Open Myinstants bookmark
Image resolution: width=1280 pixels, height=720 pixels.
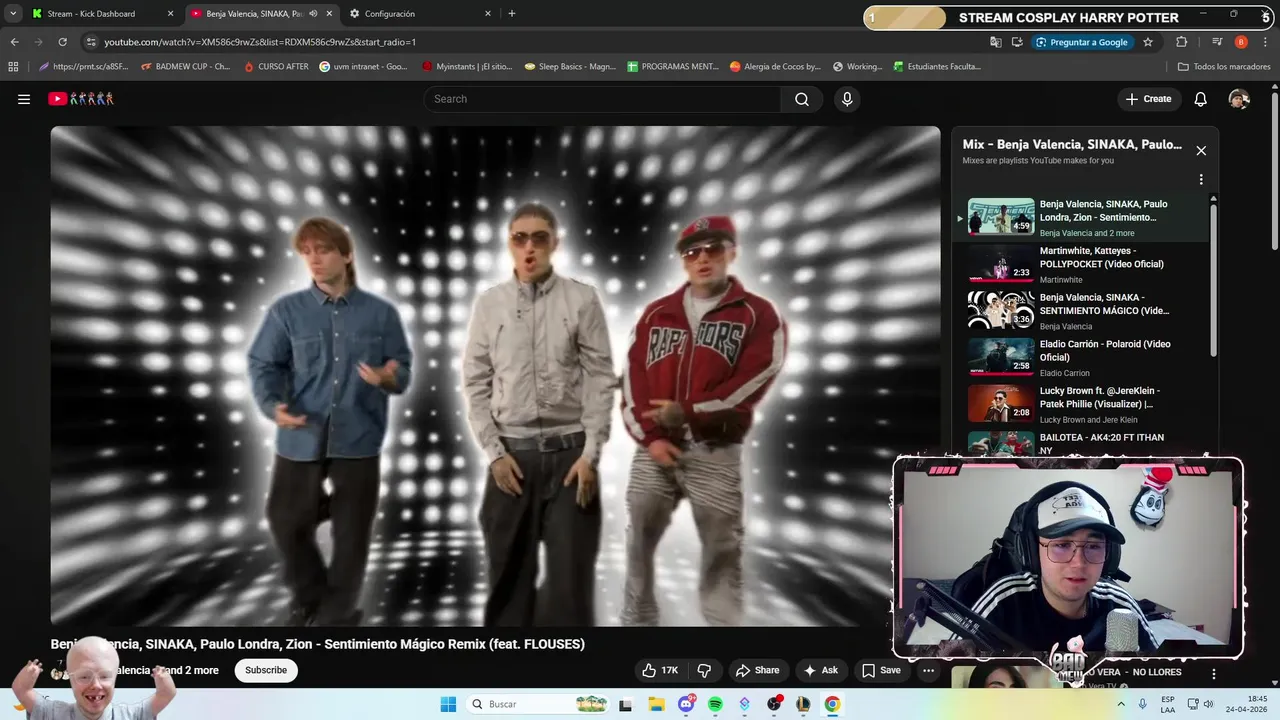(467, 67)
